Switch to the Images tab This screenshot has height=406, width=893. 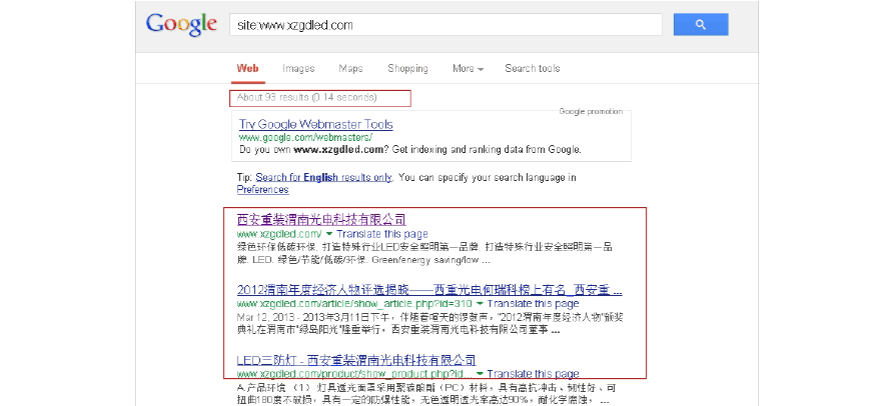click(298, 69)
